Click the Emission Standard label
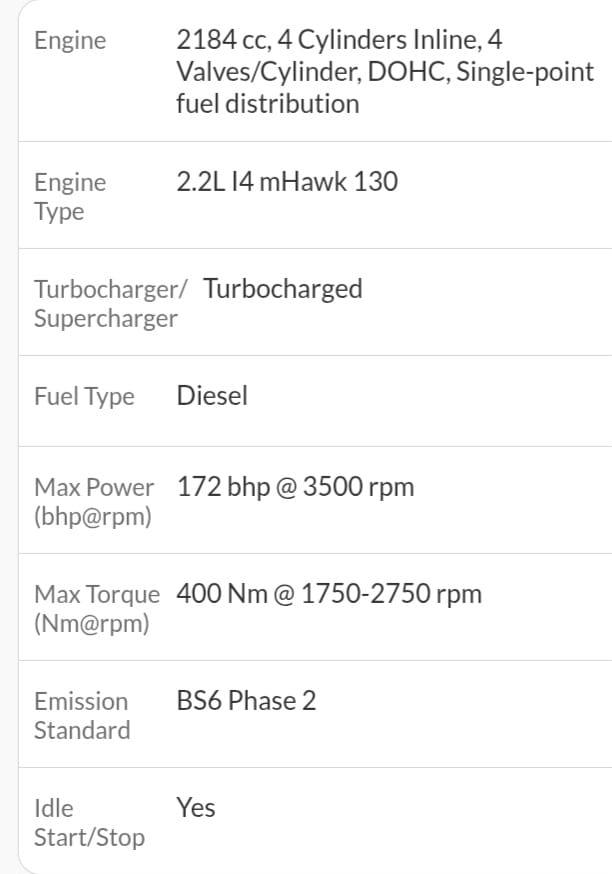This screenshot has height=874, width=612. point(82,715)
